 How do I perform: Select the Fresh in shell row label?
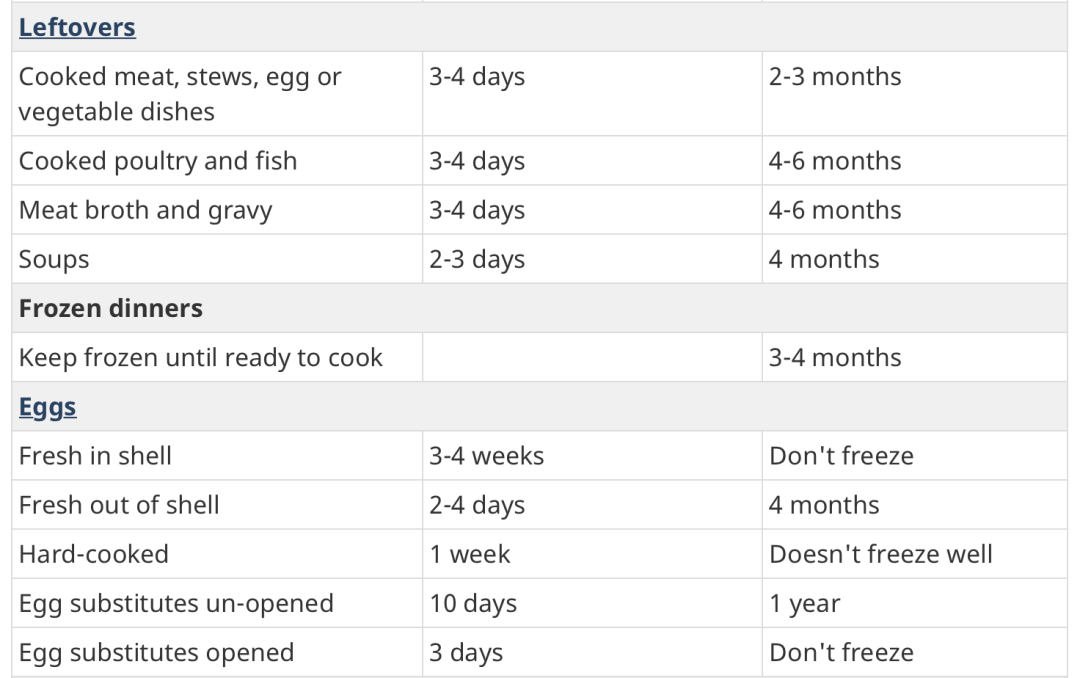(x=95, y=456)
